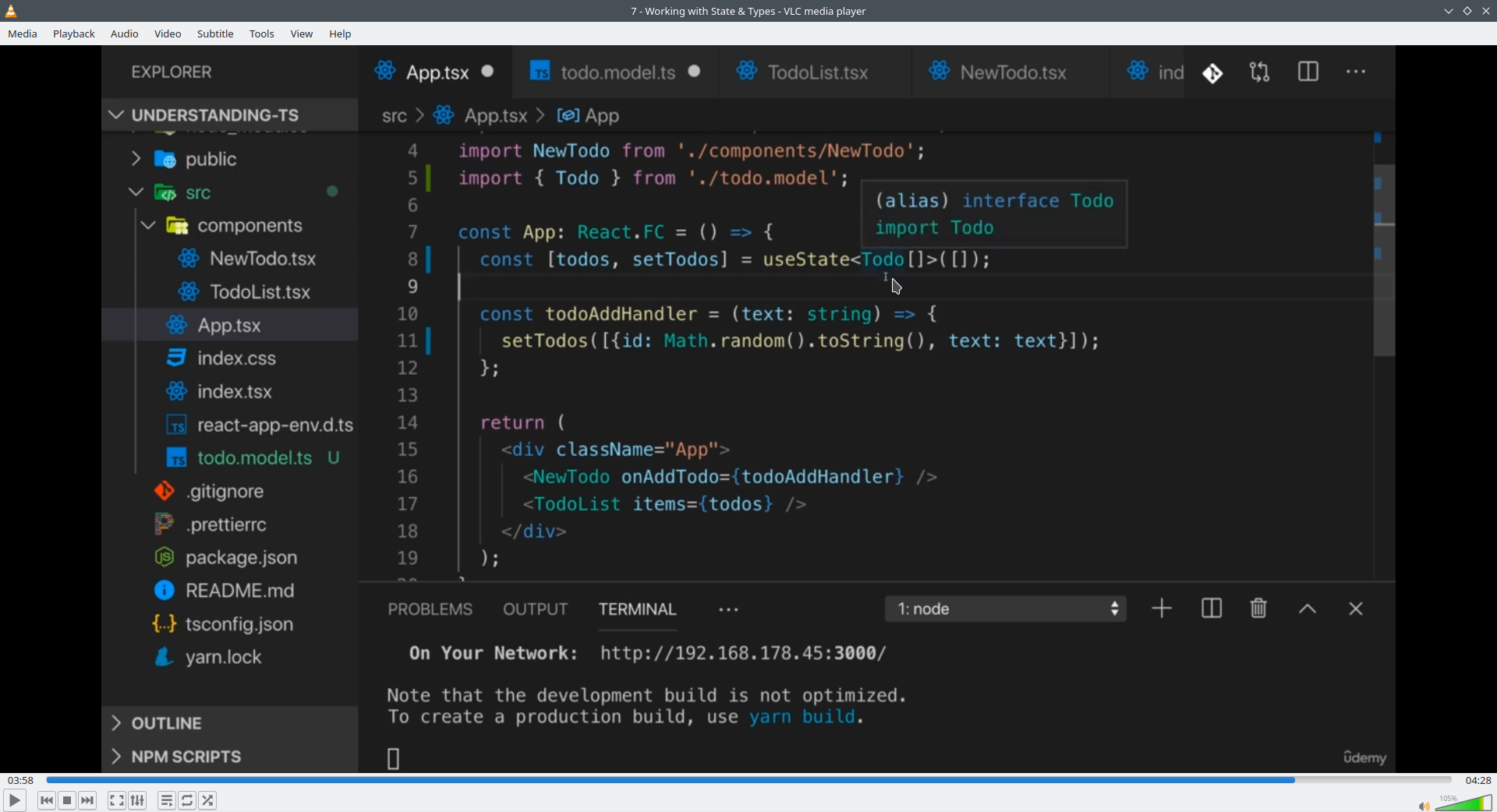Expand the NPM SCRIPTS section

(230, 757)
